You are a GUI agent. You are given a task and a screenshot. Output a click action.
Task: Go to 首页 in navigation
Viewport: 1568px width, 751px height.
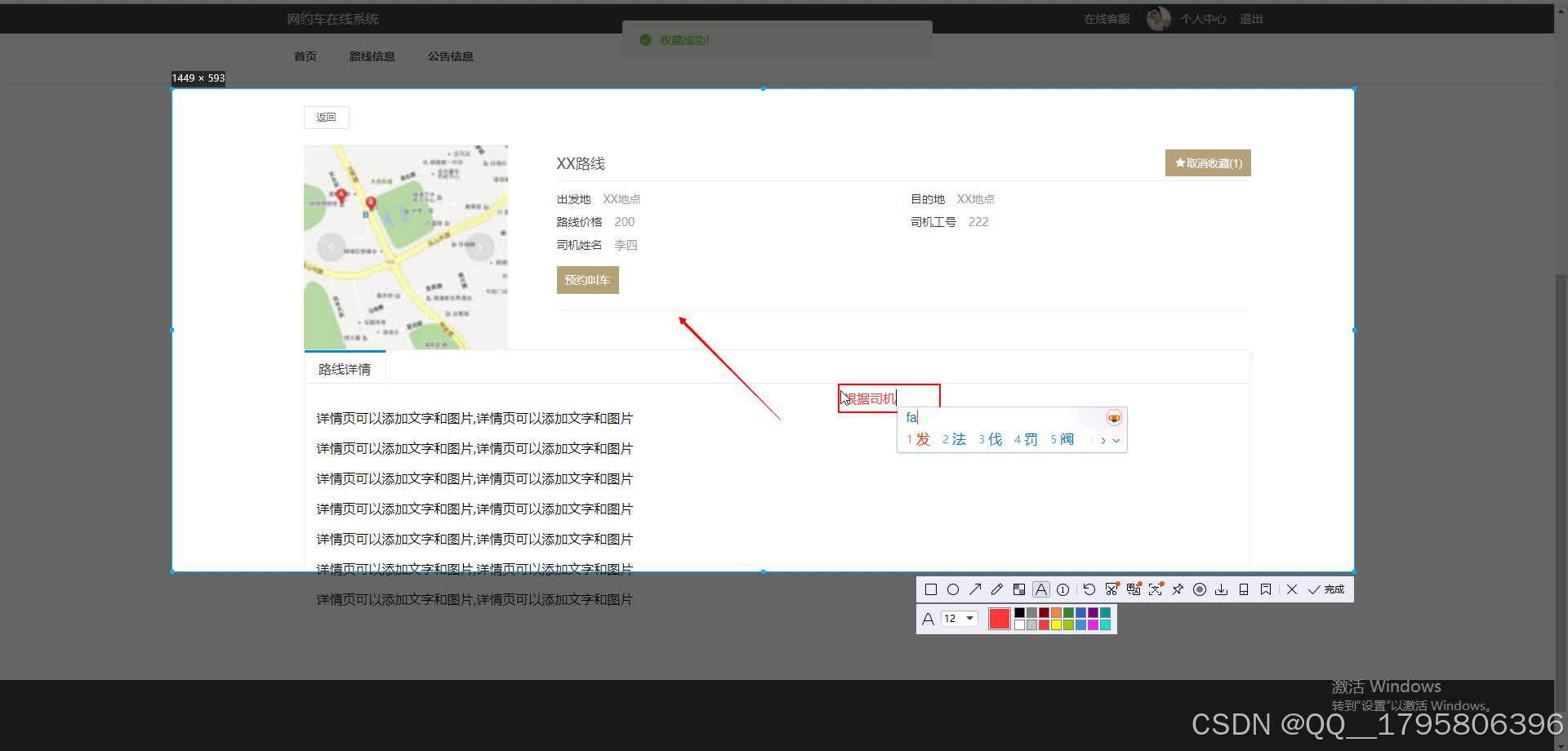coord(305,56)
